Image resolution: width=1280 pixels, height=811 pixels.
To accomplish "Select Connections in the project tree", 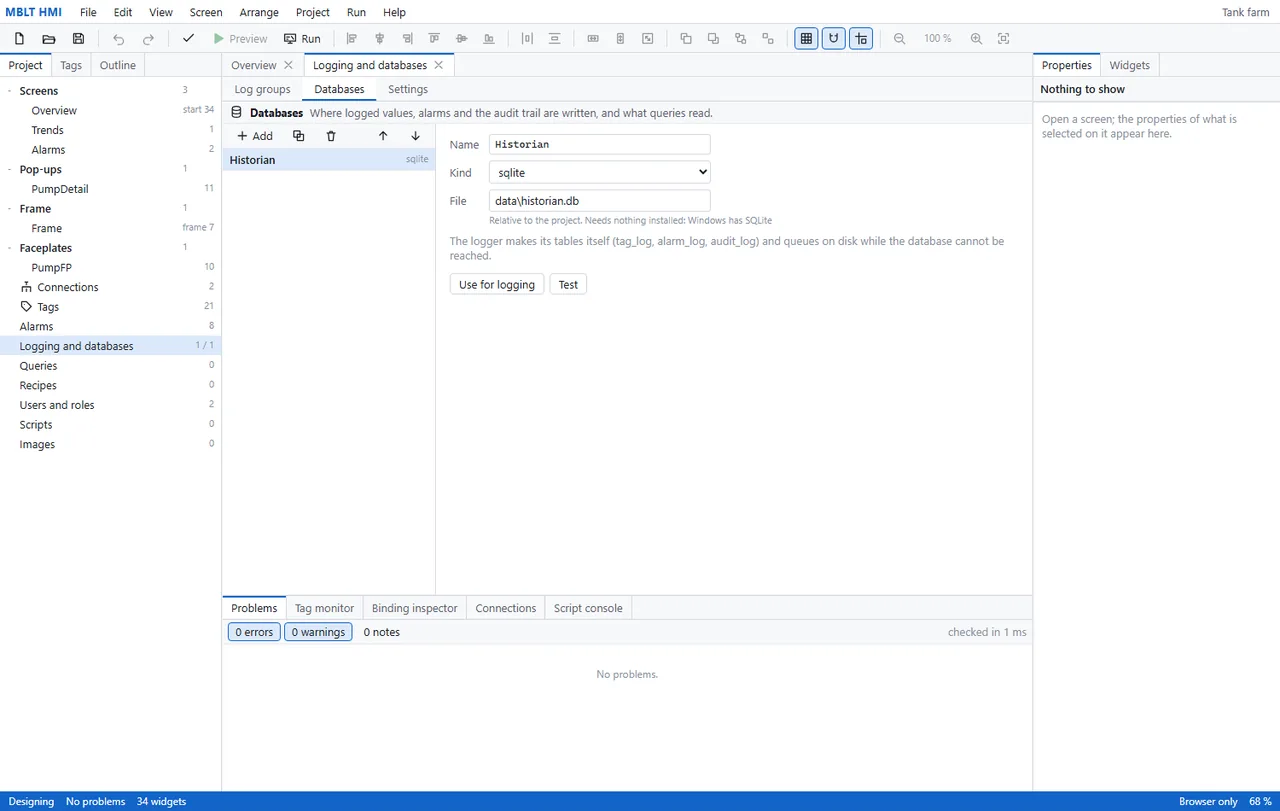I will 110,287.
